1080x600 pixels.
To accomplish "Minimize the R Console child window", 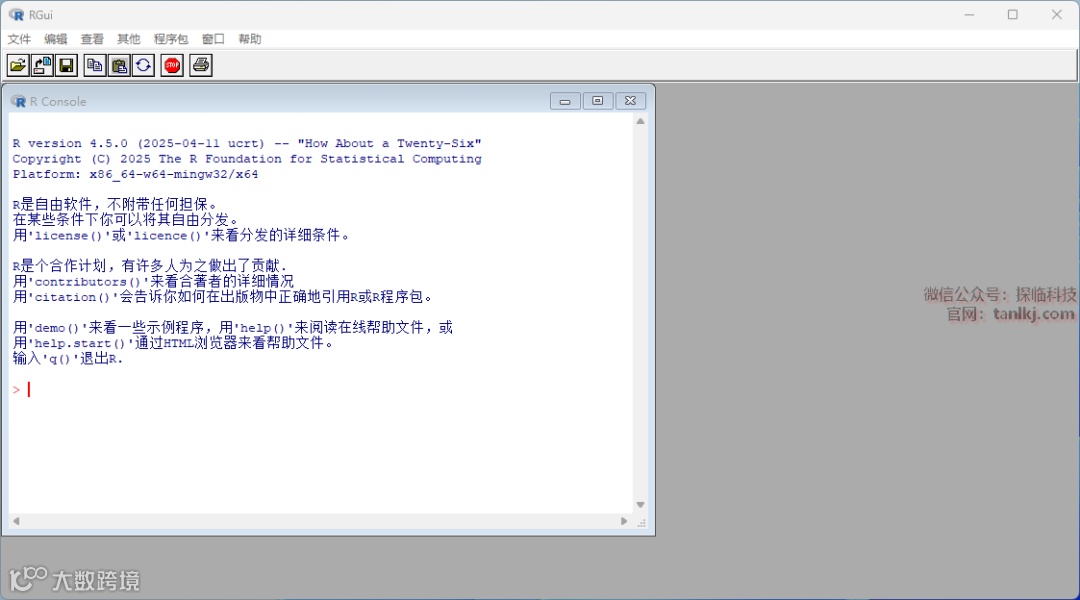I will [565, 101].
